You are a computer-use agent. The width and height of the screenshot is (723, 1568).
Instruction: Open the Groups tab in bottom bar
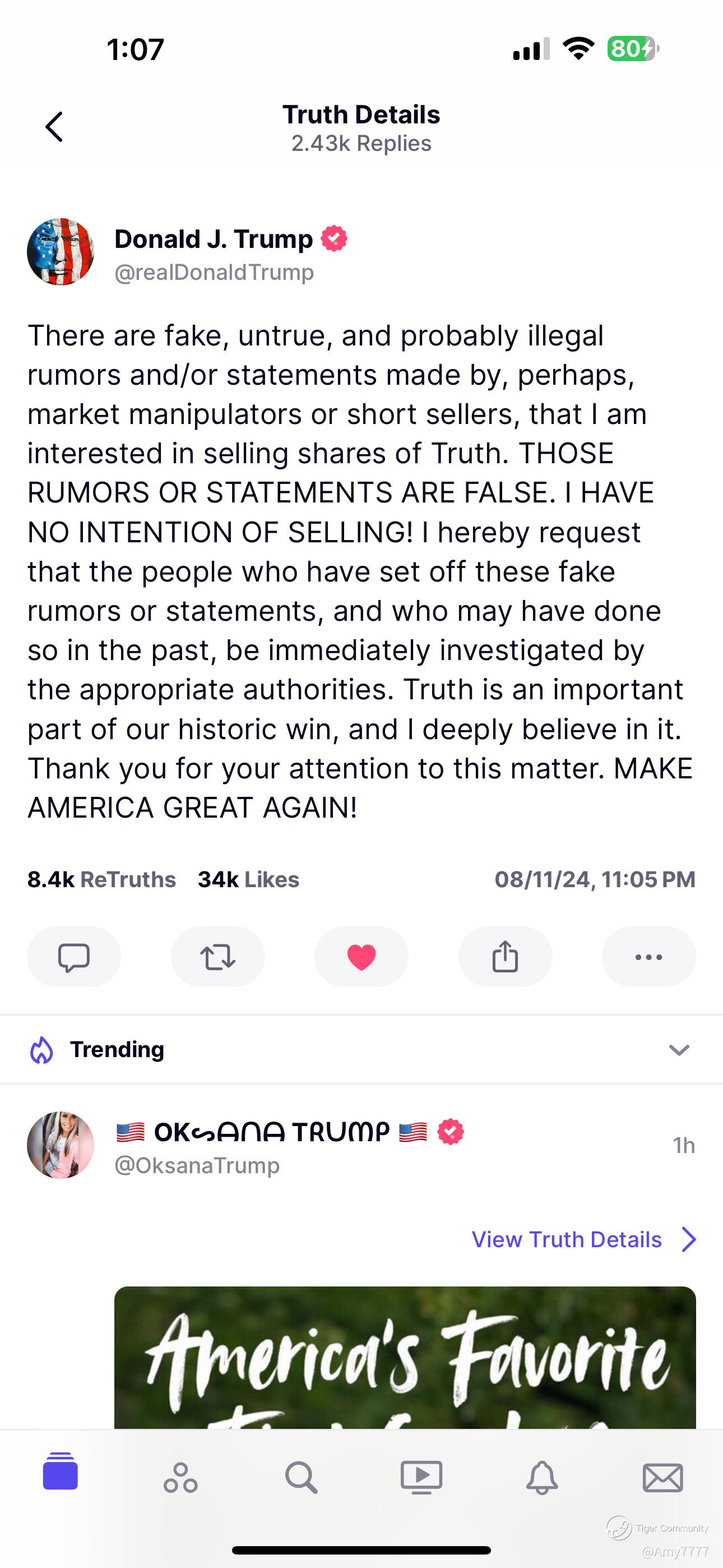pyautogui.click(x=180, y=1477)
